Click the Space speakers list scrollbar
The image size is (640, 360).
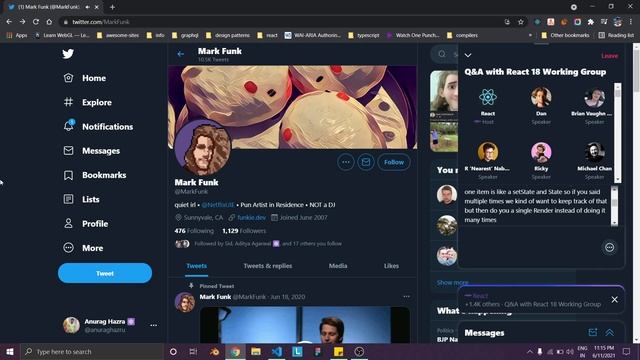coord(618,133)
